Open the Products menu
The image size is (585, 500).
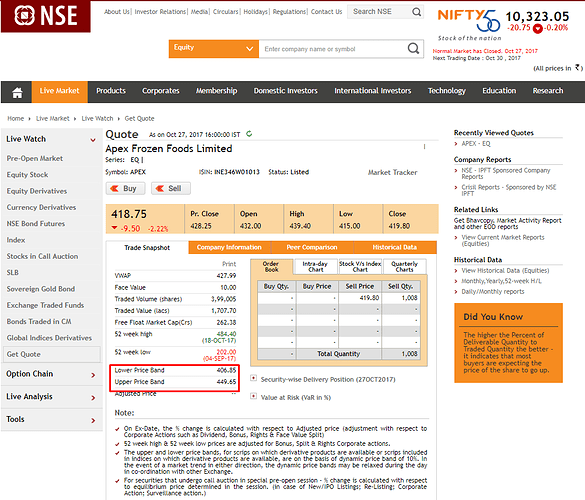coord(111,91)
